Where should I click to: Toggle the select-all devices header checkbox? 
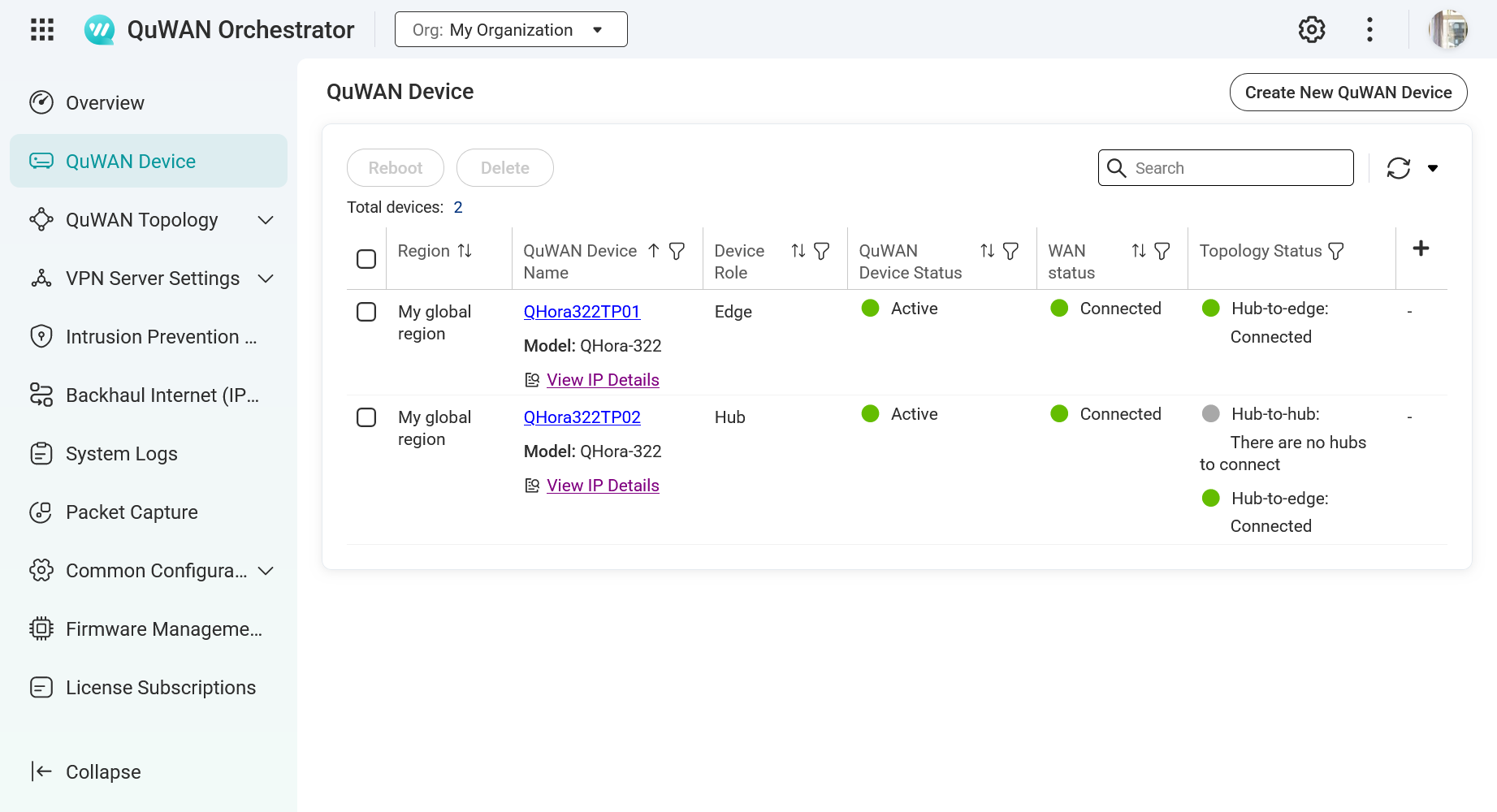click(366, 259)
